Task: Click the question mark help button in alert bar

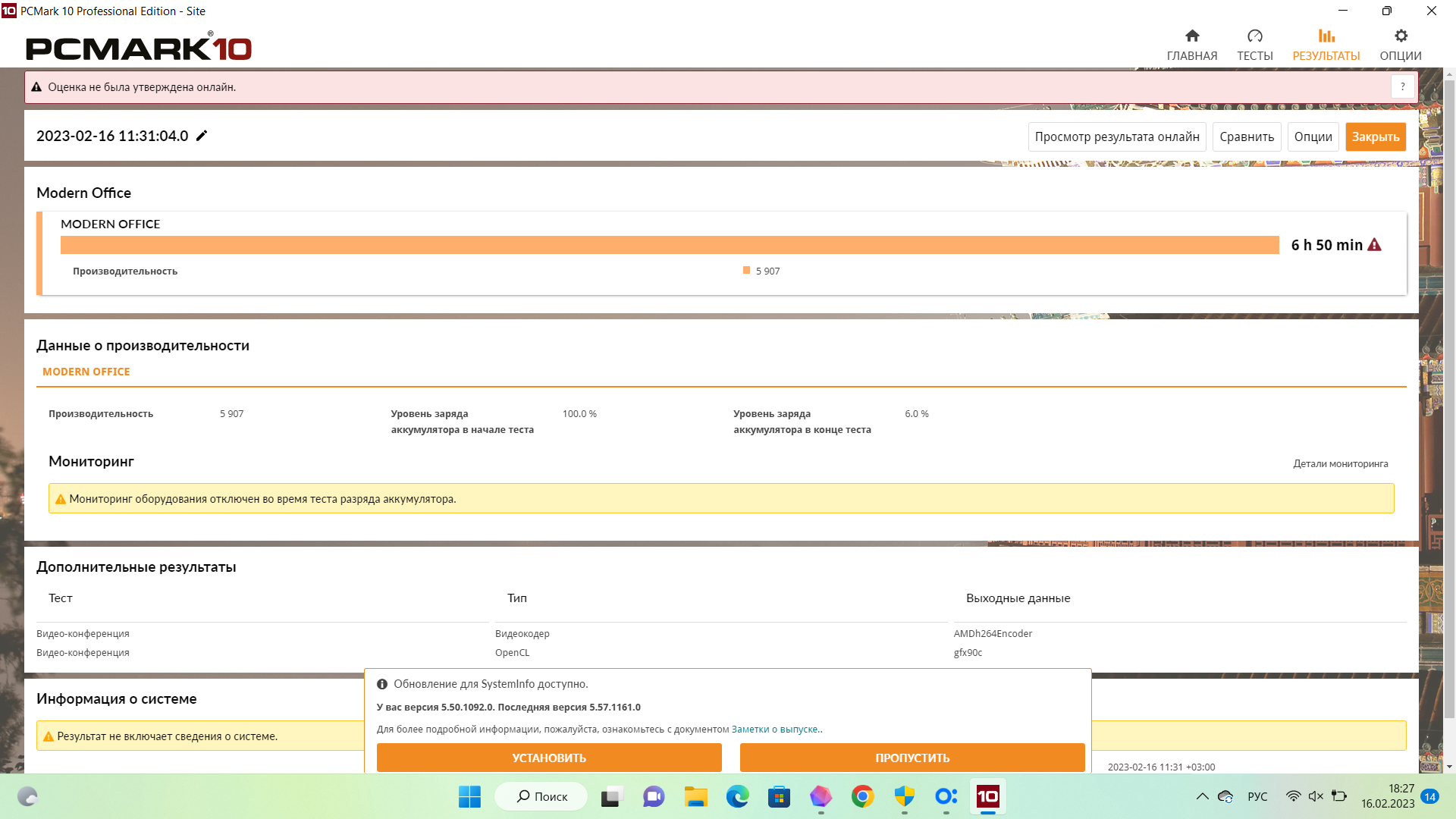Action: coord(1402,87)
